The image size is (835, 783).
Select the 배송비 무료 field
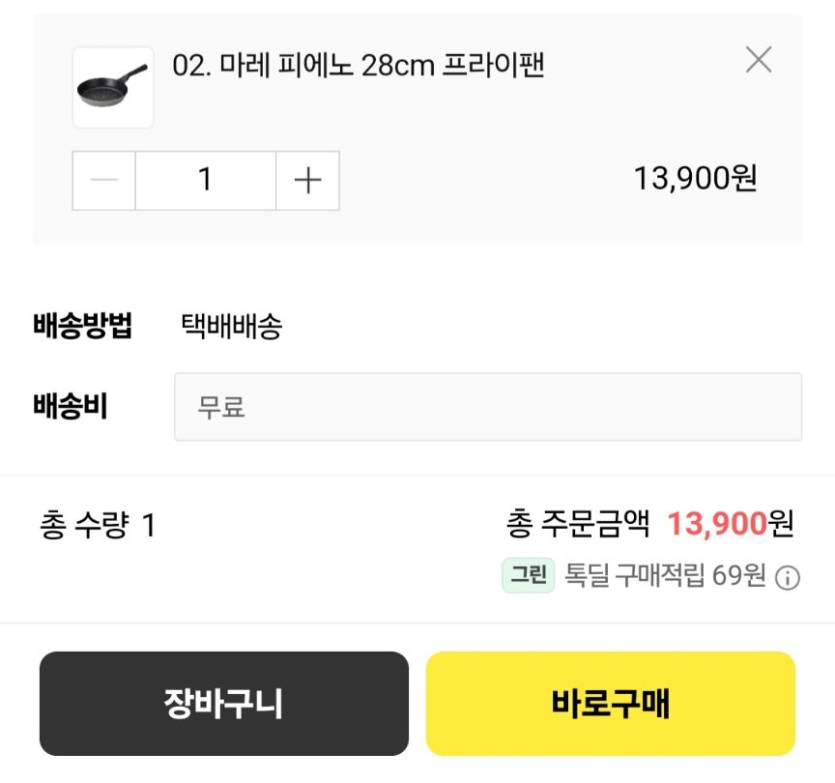point(488,407)
